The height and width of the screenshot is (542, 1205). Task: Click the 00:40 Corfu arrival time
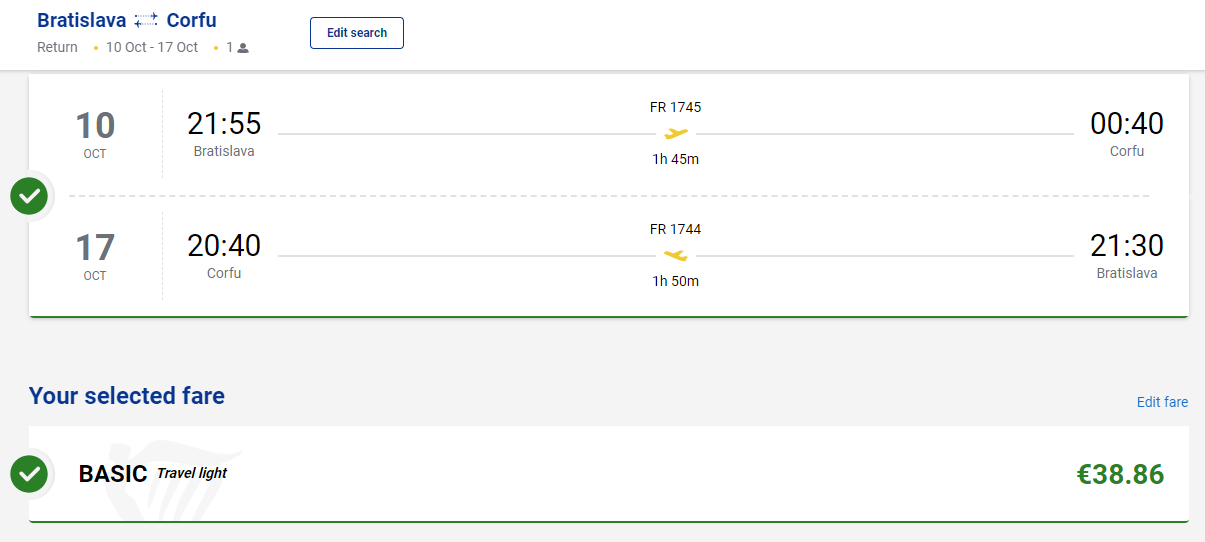point(1127,123)
